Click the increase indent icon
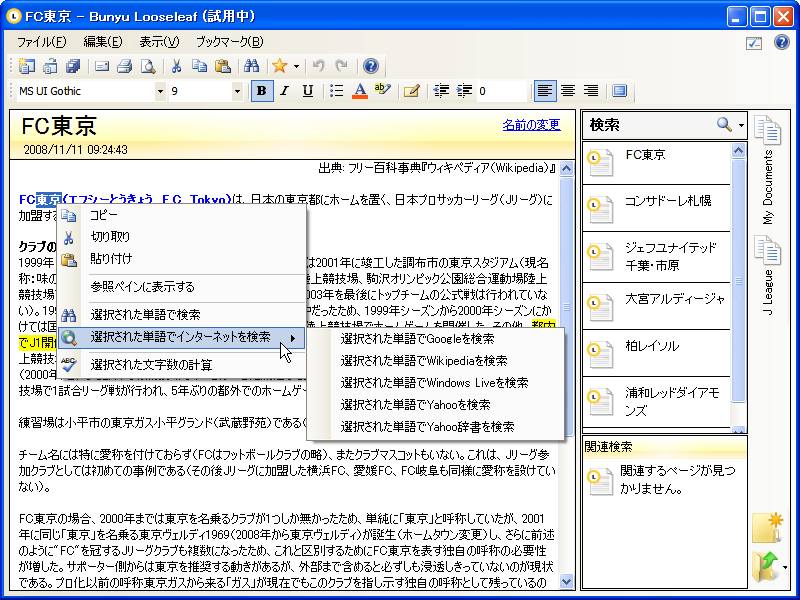 pyautogui.click(x=464, y=91)
